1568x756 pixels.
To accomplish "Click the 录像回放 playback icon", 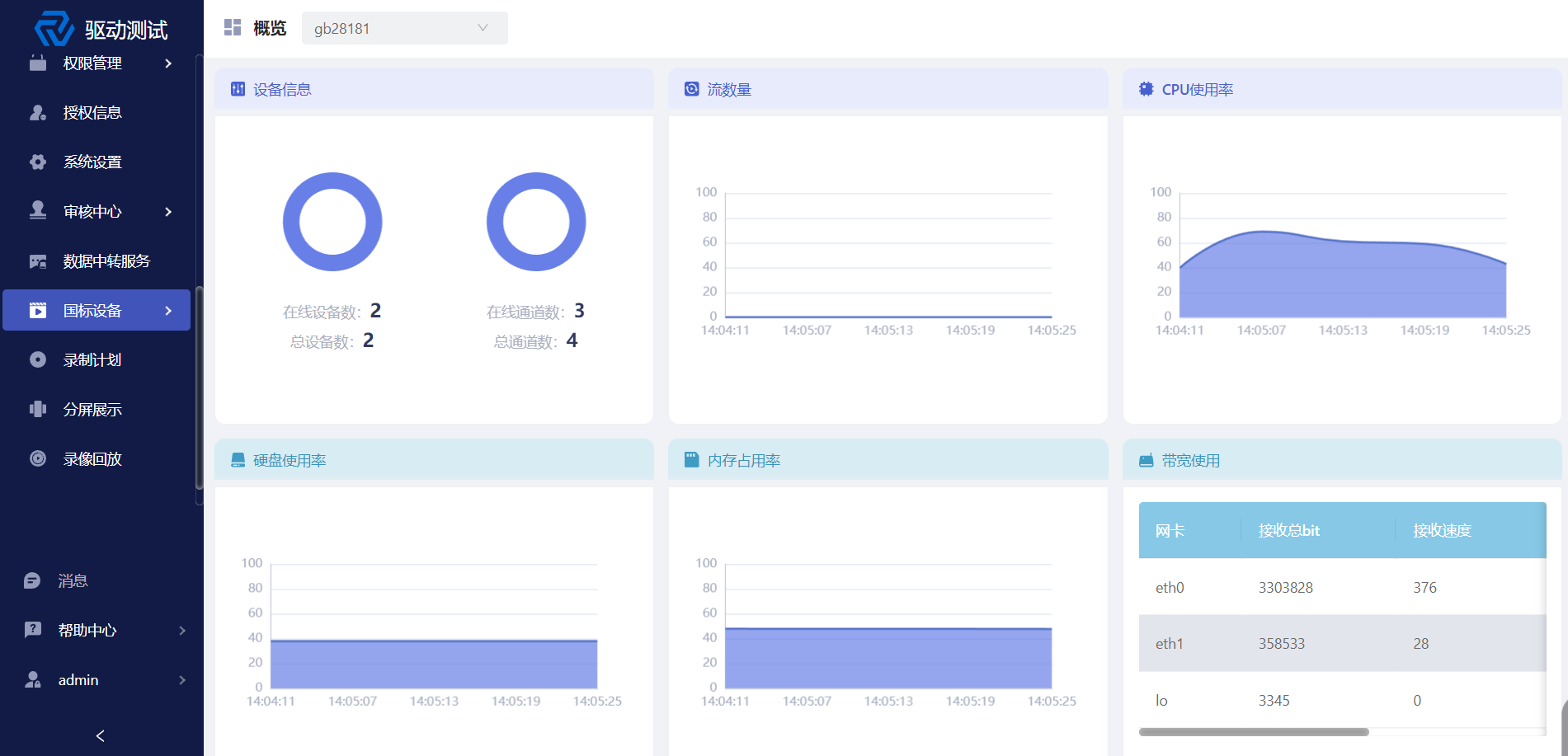I will click(x=38, y=458).
